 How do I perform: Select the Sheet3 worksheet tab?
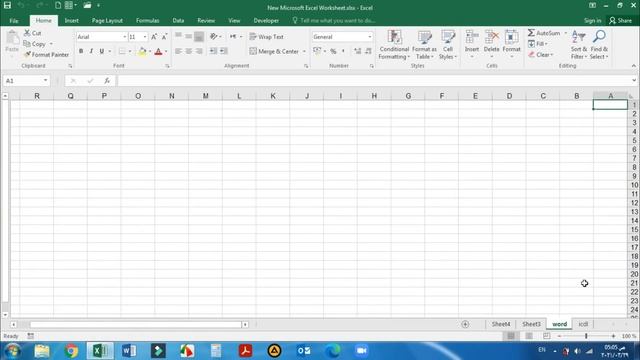(531, 324)
